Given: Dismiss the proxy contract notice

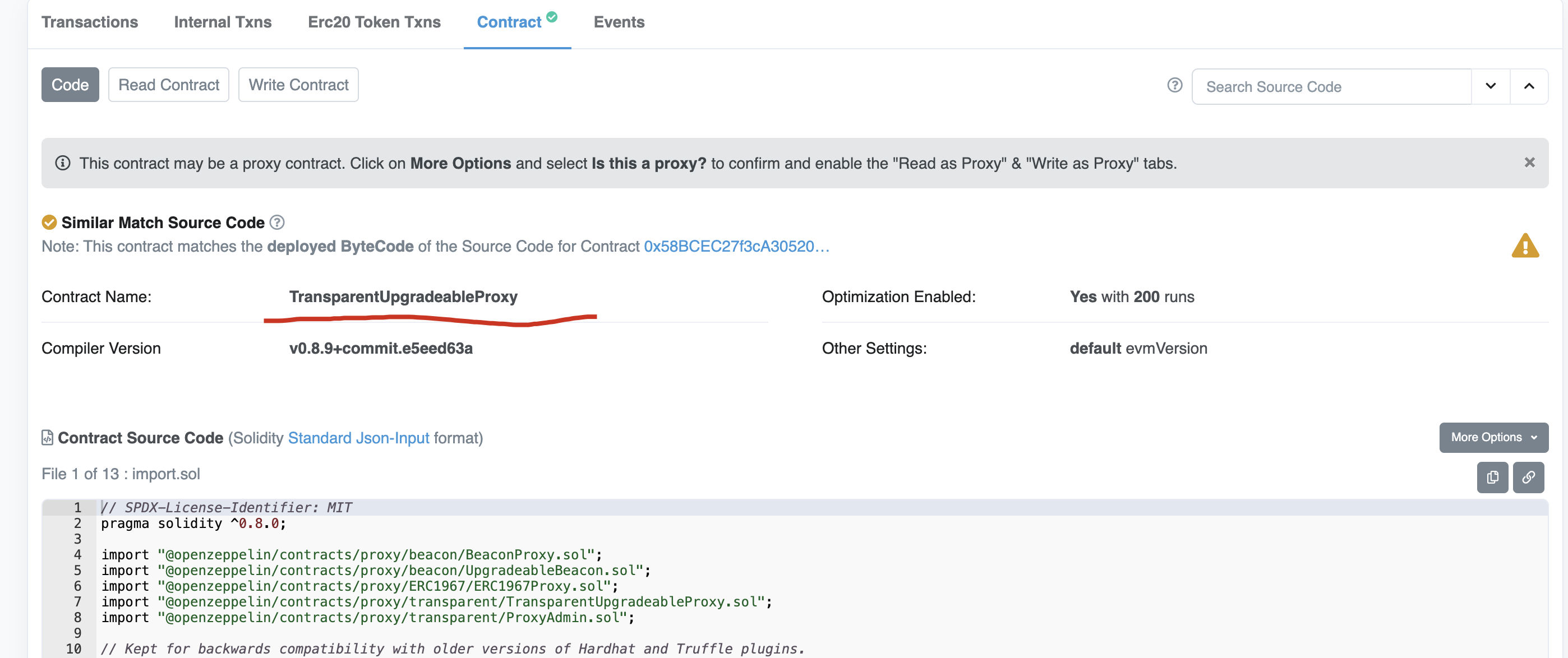Looking at the screenshot, I should (x=1530, y=163).
